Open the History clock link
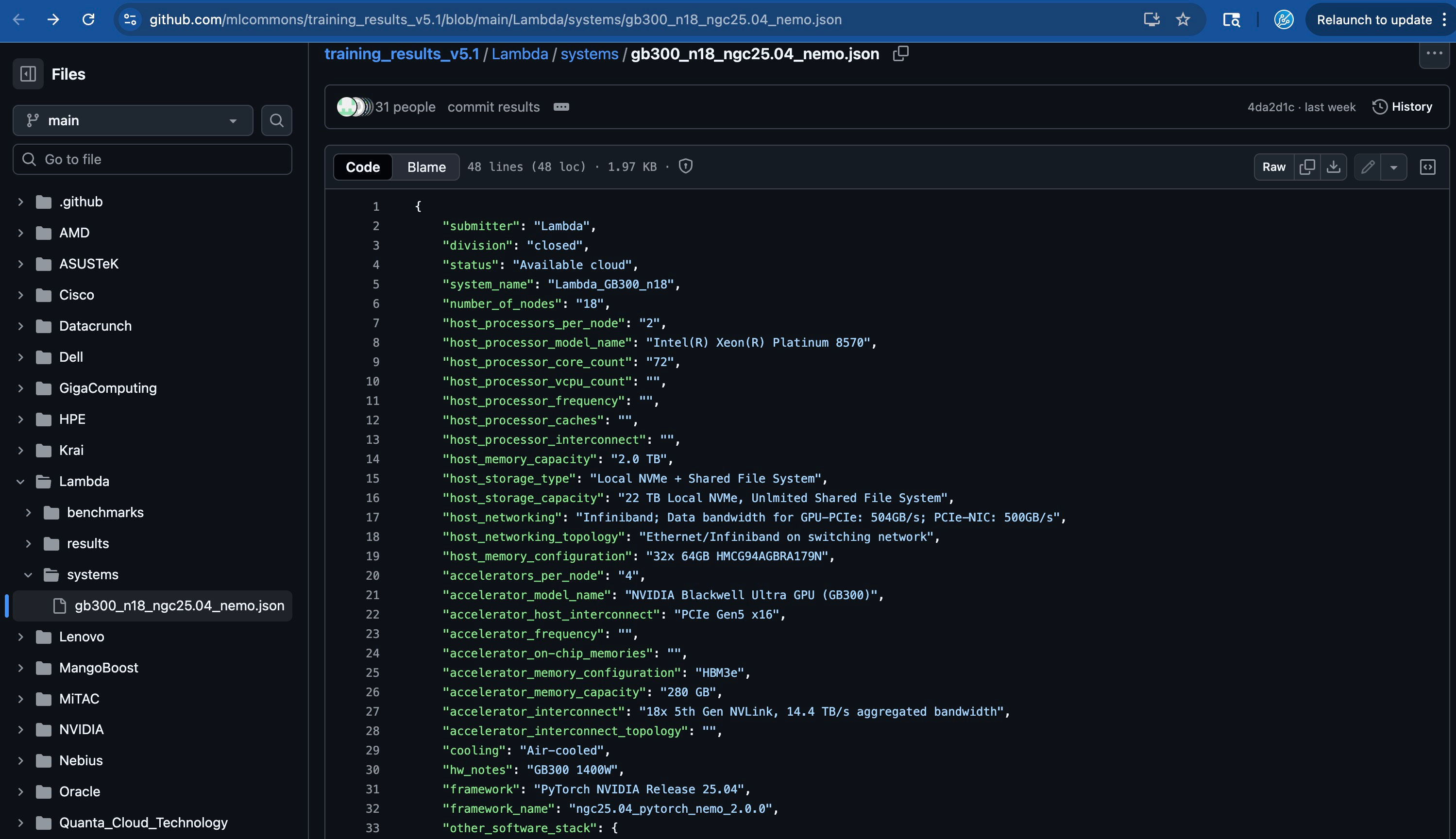Image resolution: width=1456 pixels, height=839 pixels. [x=1403, y=107]
